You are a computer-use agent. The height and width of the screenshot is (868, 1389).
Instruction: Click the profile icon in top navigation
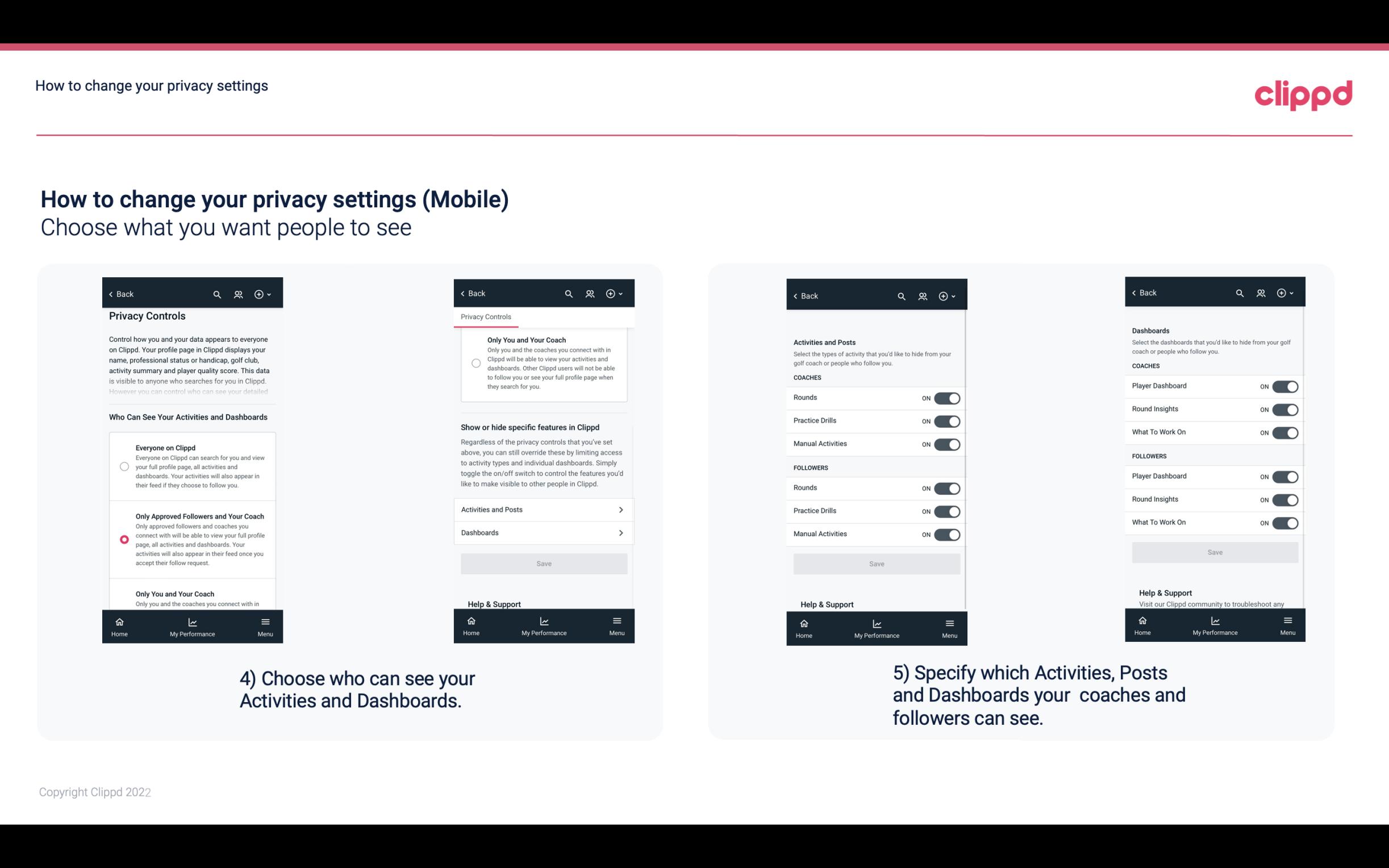(238, 294)
